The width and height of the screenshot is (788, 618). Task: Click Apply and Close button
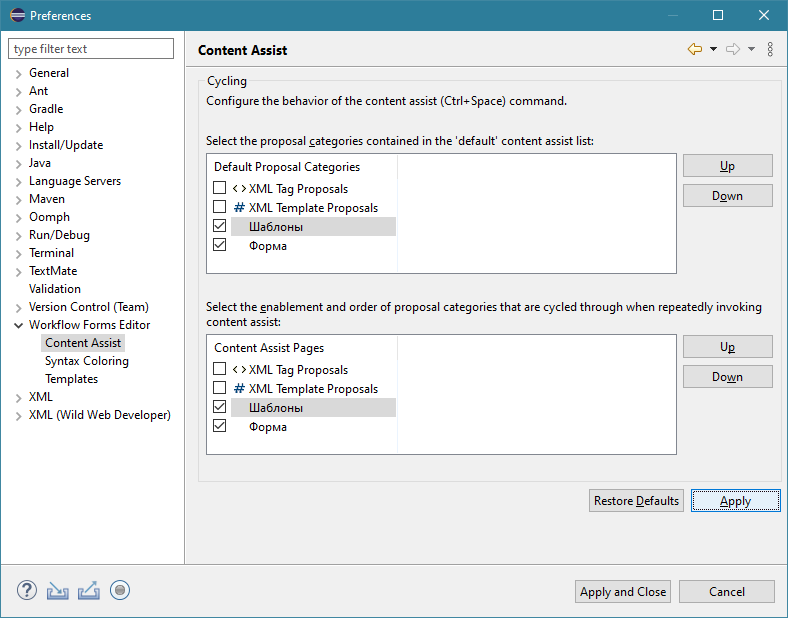pos(623,591)
